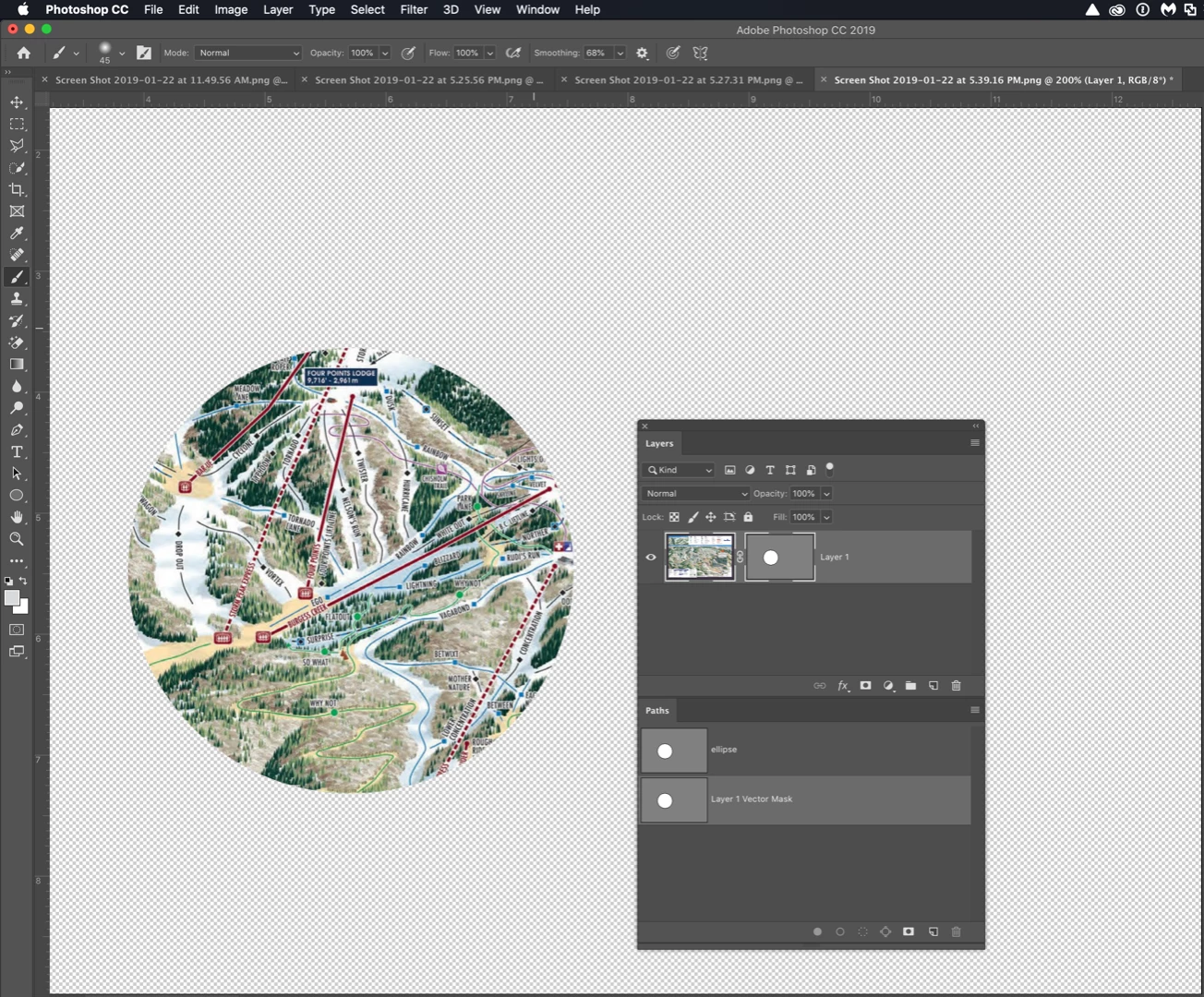Click foreground color swatch
This screenshot has width=1204, height=997.
click(11, 598)
